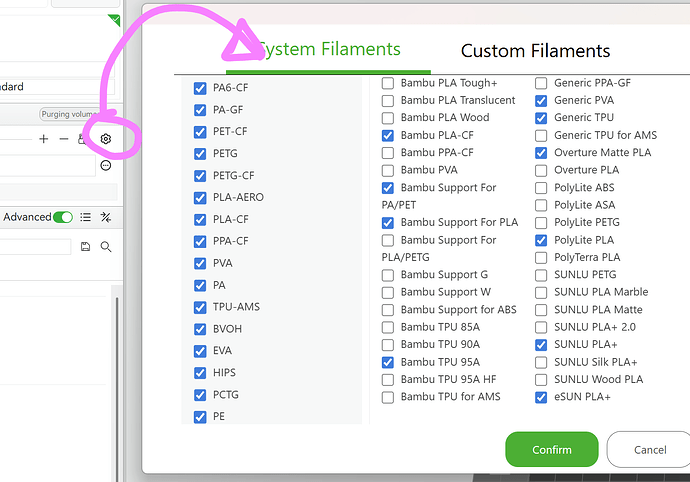Disable Generic TPU filament
This screenshot has height=482, width=690.
[x=541, y=118]
